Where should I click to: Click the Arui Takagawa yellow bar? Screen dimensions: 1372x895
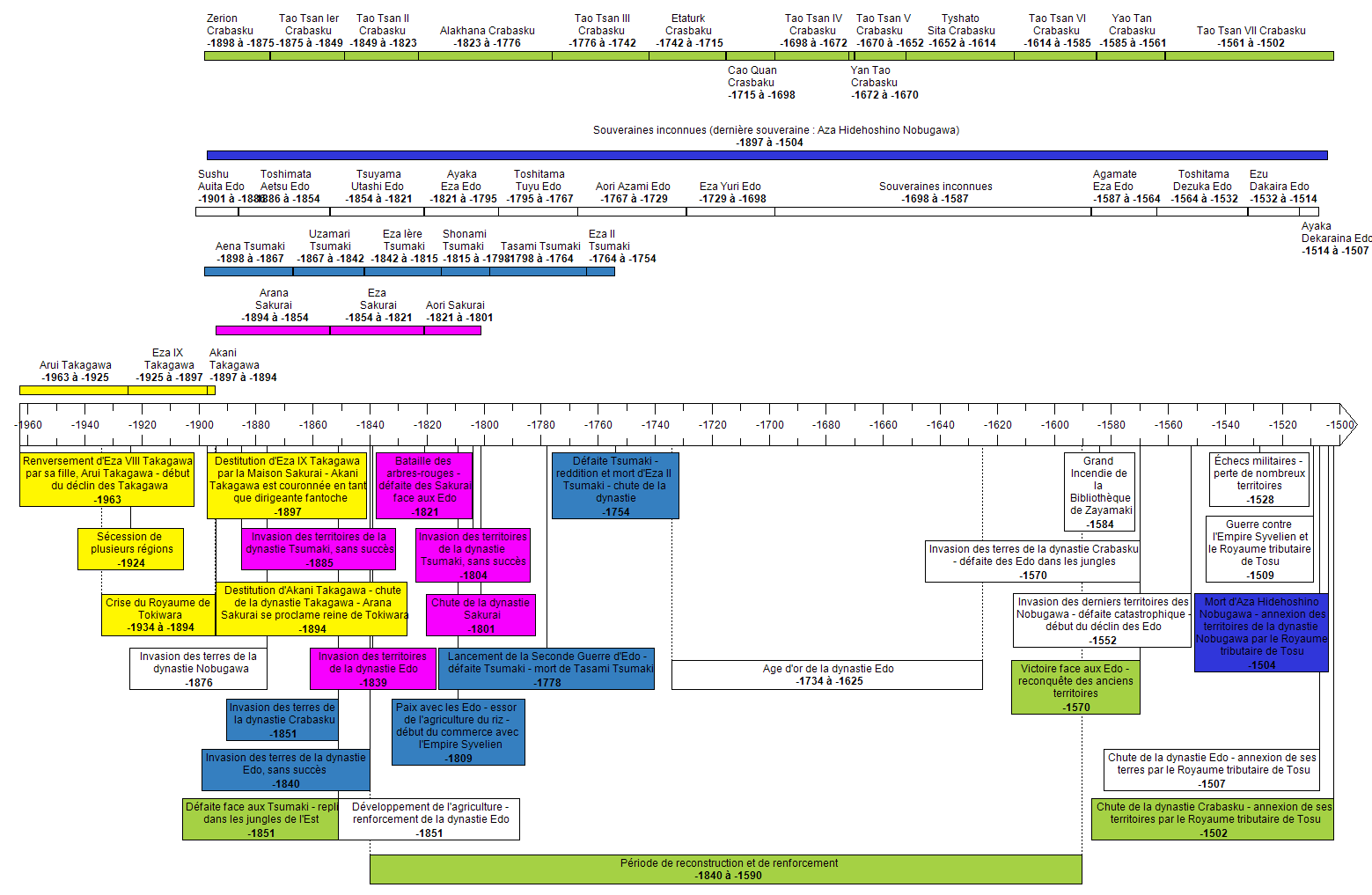coord(73,390)
